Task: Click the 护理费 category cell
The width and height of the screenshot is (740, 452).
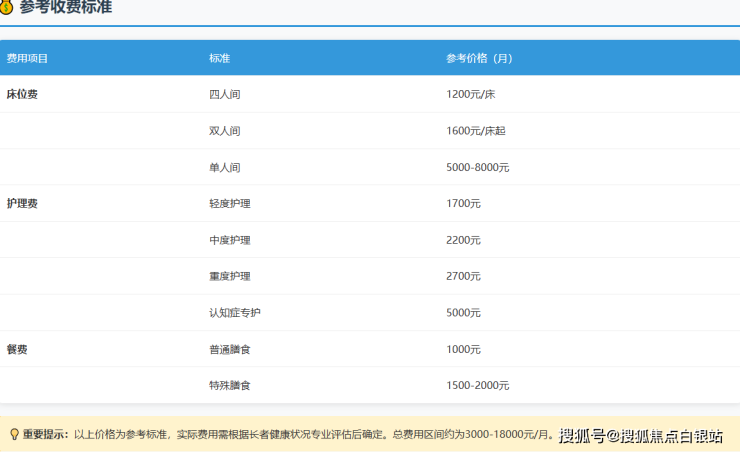Action: (22, 203)
